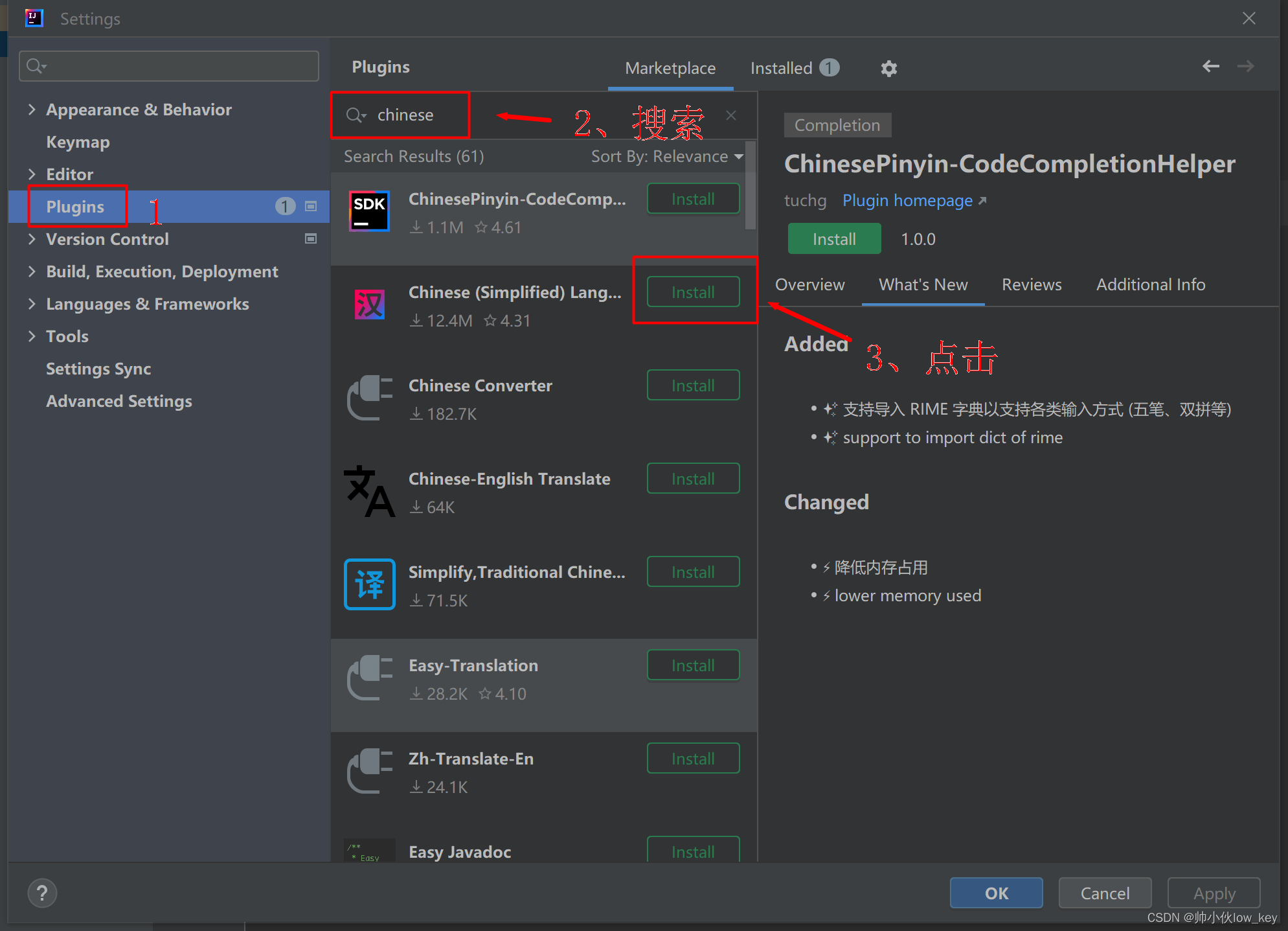
Task: Select the Chinese Converter plug icon
Action: coord(370,398)
